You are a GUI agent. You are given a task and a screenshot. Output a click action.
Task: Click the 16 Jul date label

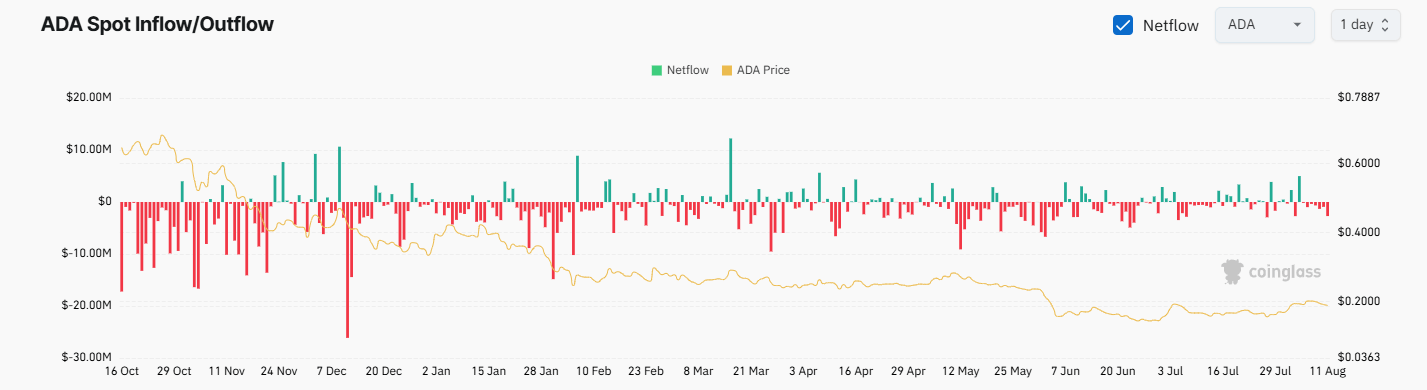(x=1223, y=370)
